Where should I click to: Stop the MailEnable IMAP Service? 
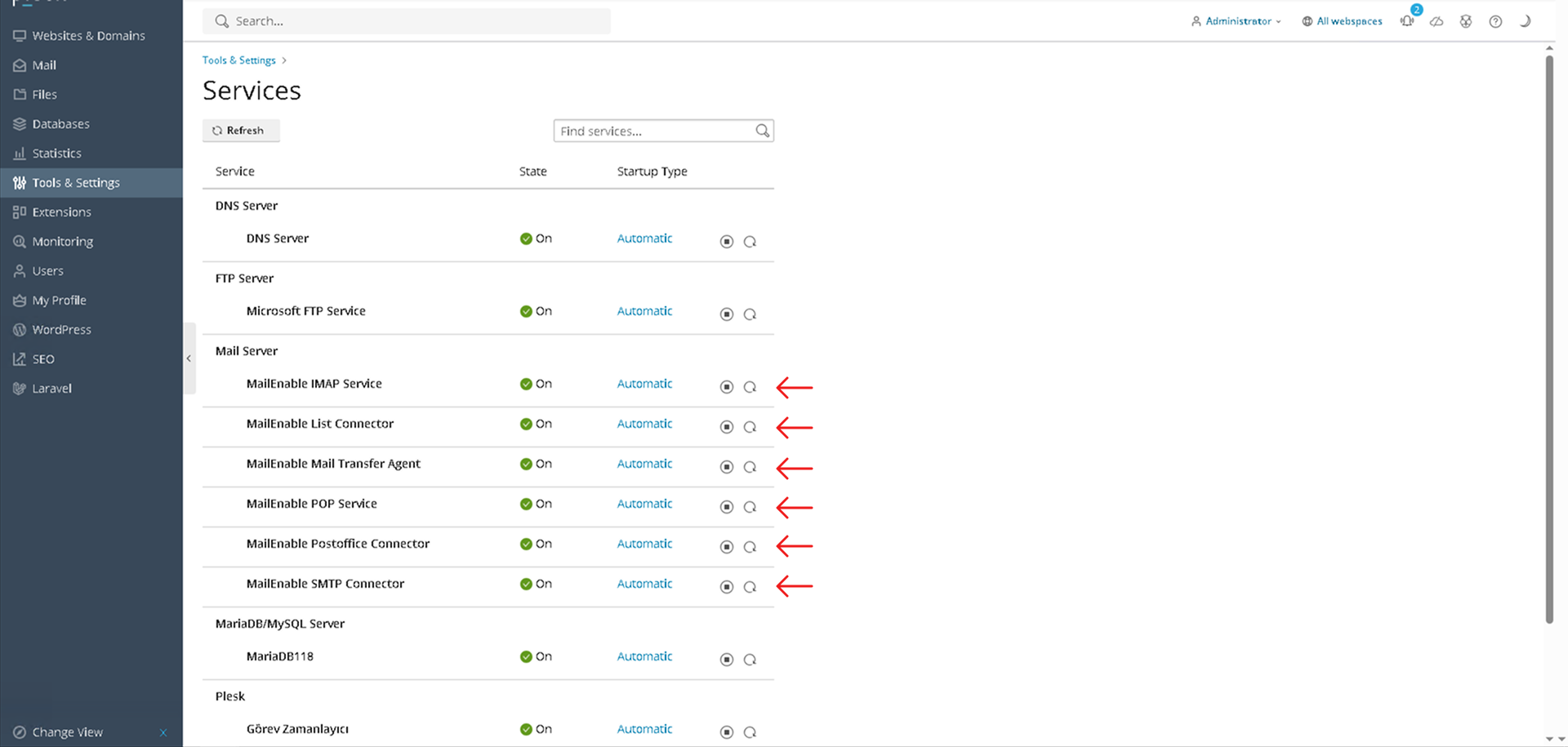727,387
